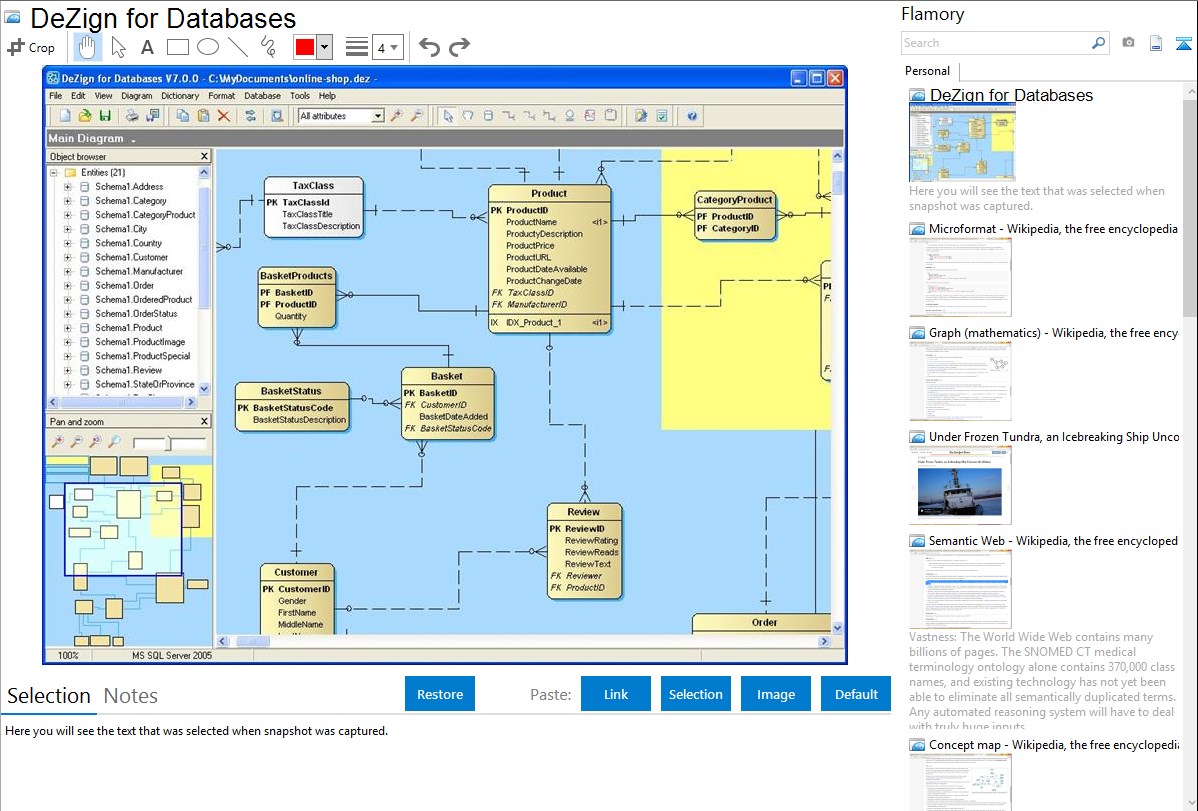This screenshot has width=1198, height=811.
Task: Click the Flamory search field
Action: (x=994, y=43)
